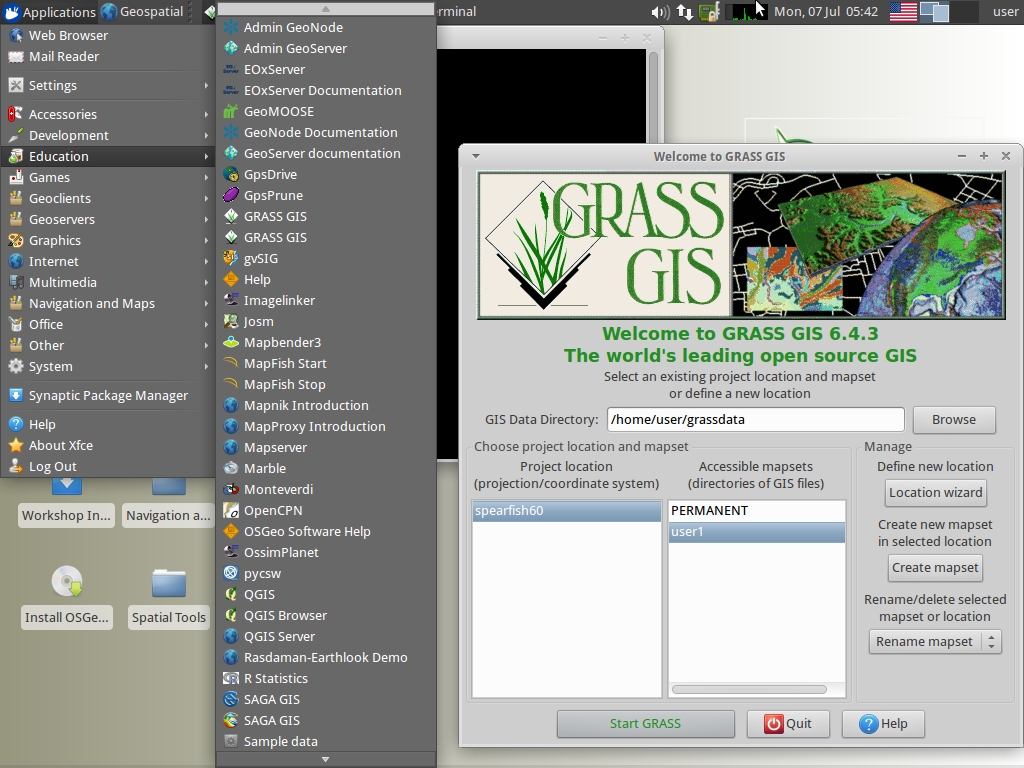Launch GpsDrive from the list
Screen dimensions: 1024x768
pyautogui.click(x=325, y=174)
